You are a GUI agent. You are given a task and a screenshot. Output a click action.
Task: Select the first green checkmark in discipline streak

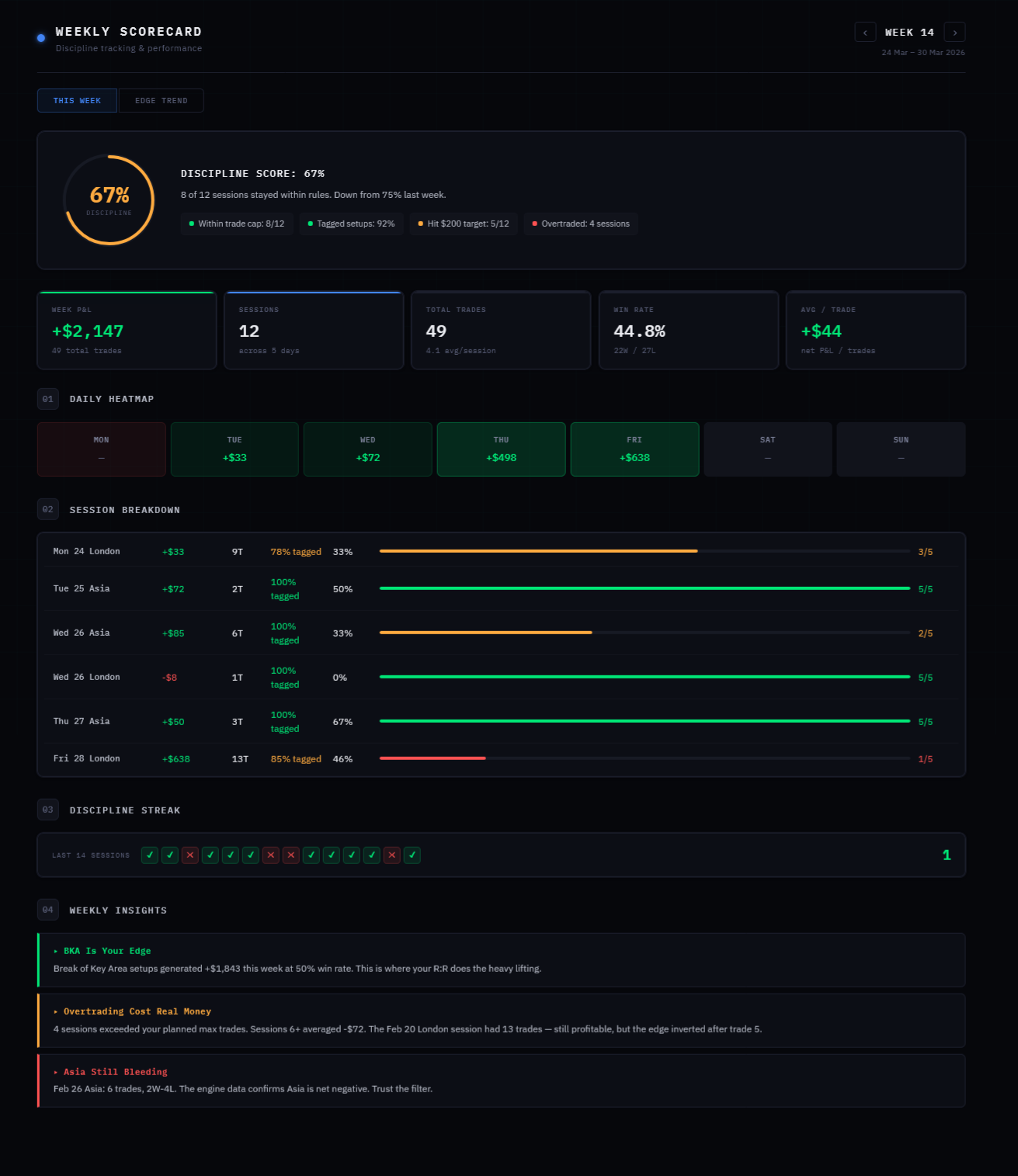tap(150, 855)
